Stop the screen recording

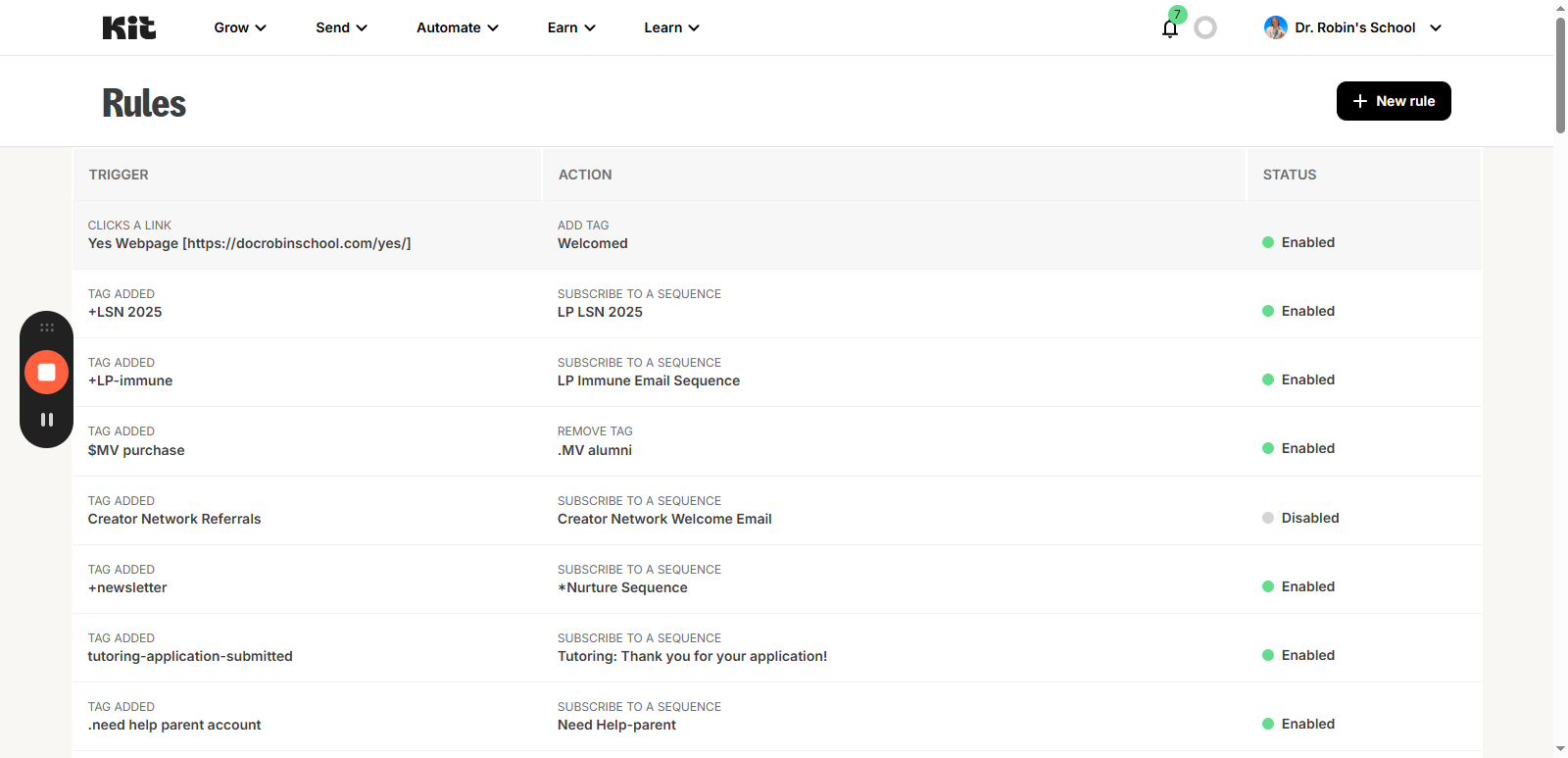pyautogui.click(x=46, y=373)
